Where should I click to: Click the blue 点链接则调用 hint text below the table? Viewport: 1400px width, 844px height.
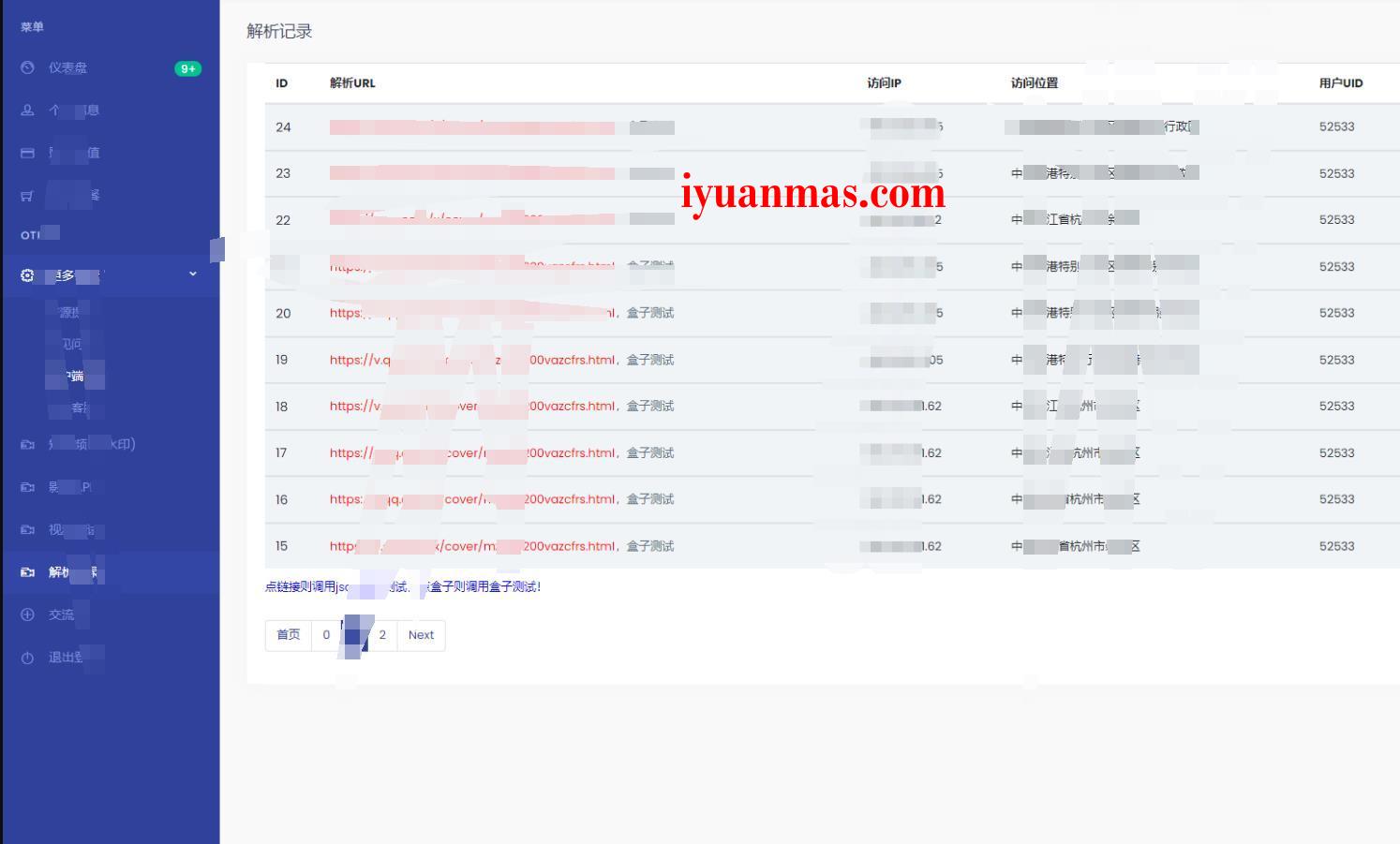pyautogui.click(x=403, y=587)
